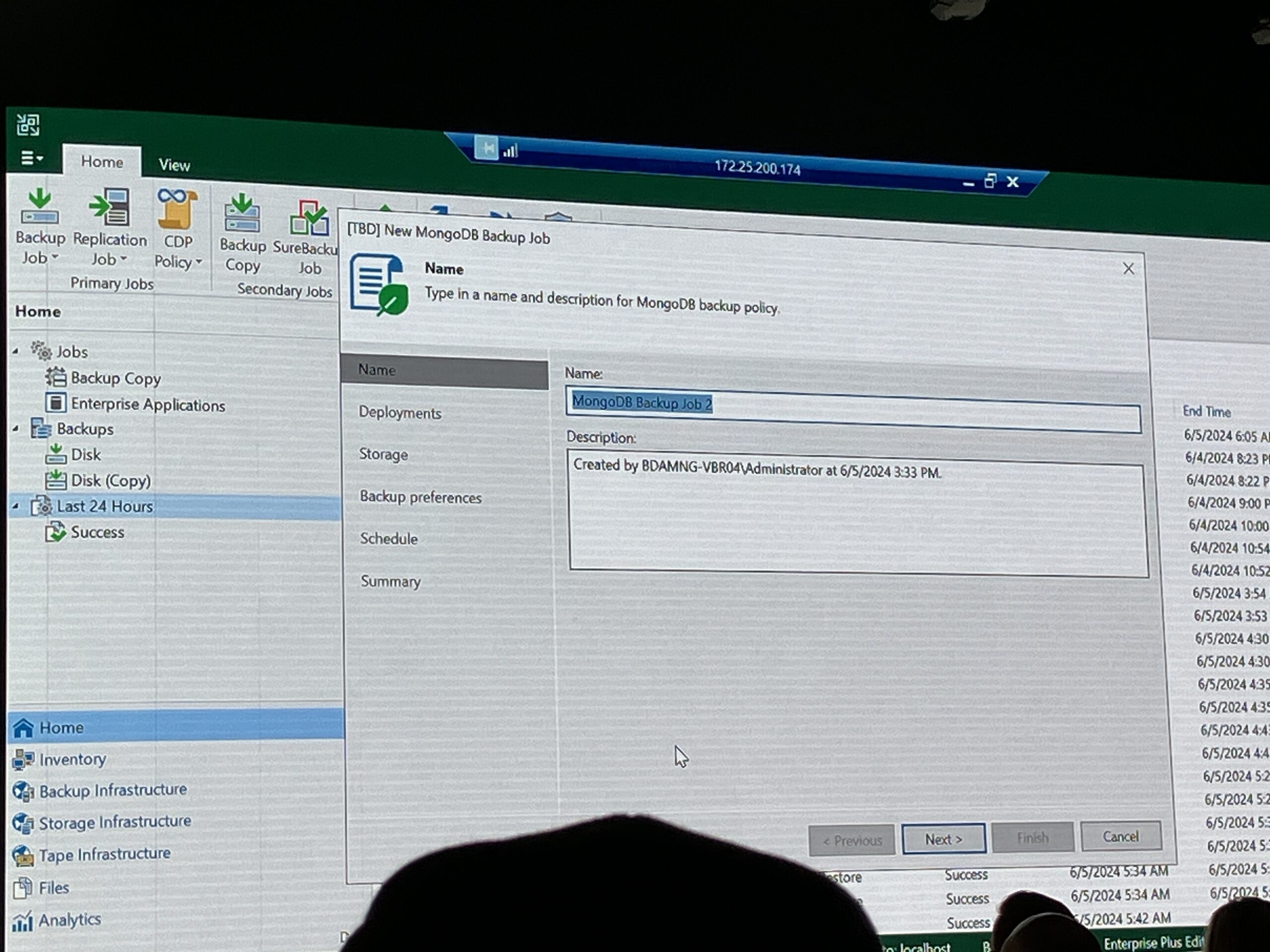
Task: Switch to the View ribbon tab
Action: [174, 165]
